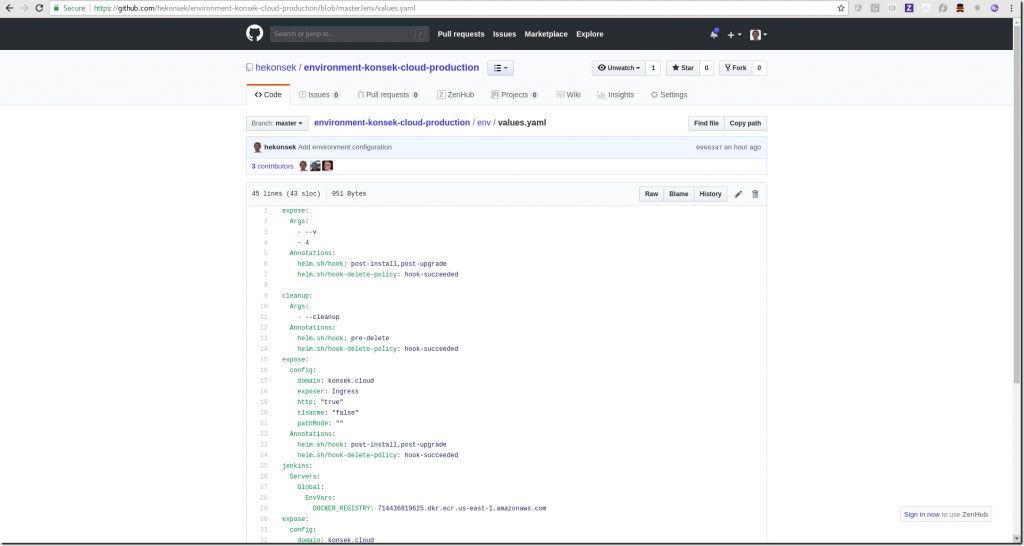
Task: Open the 3 contributors link
Action: tap(272, 167)
